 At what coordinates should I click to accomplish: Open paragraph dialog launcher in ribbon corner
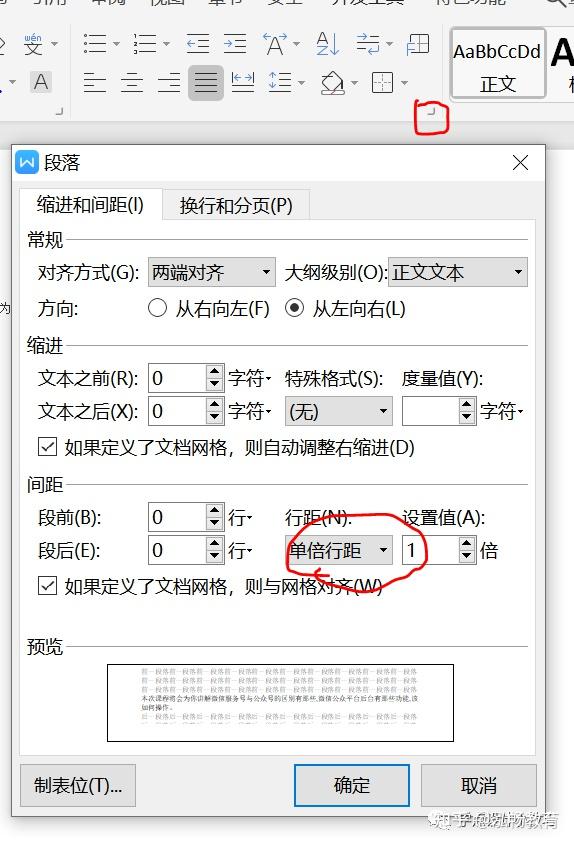point(430,112)
